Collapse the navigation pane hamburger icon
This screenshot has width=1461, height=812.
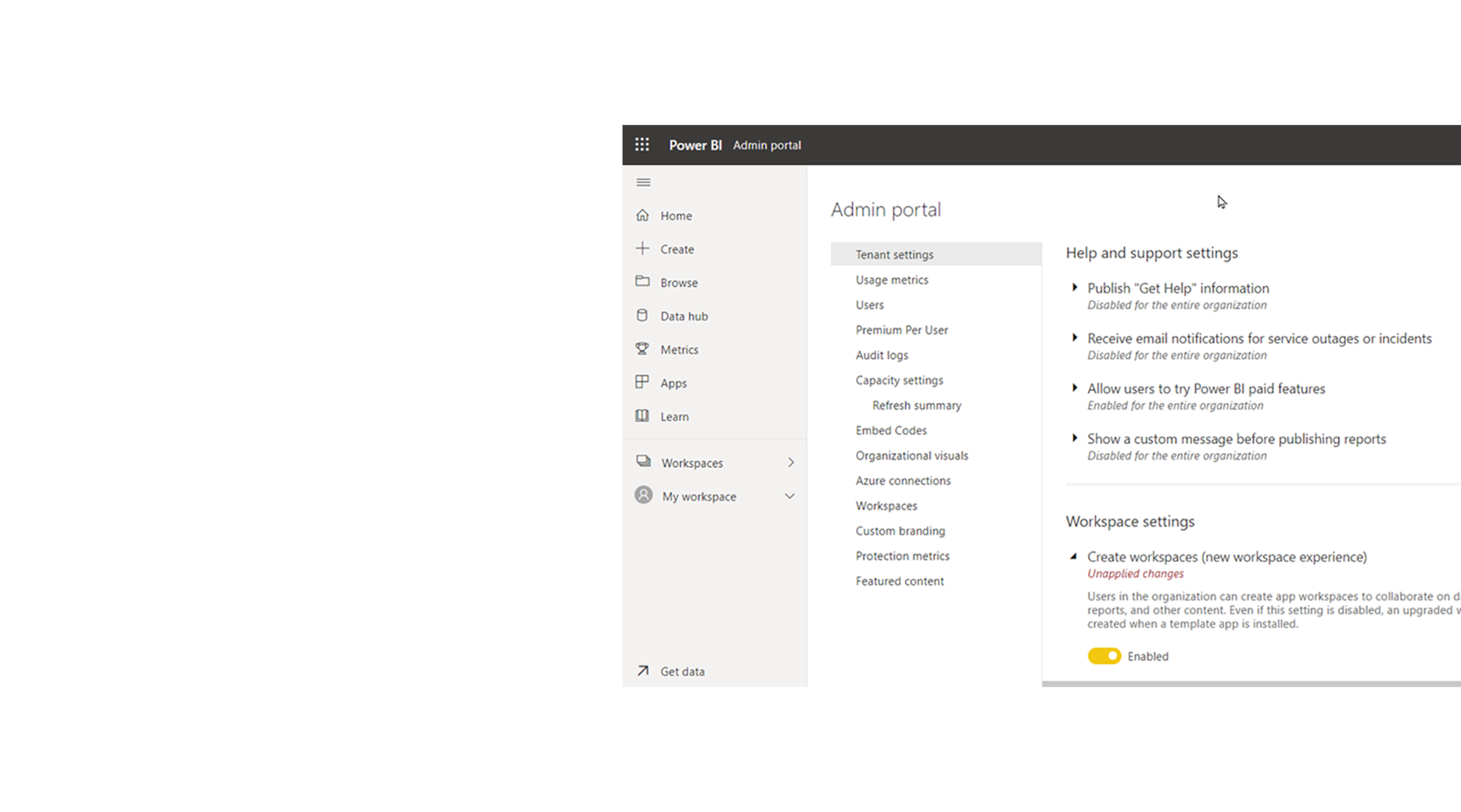click(644, 183)
